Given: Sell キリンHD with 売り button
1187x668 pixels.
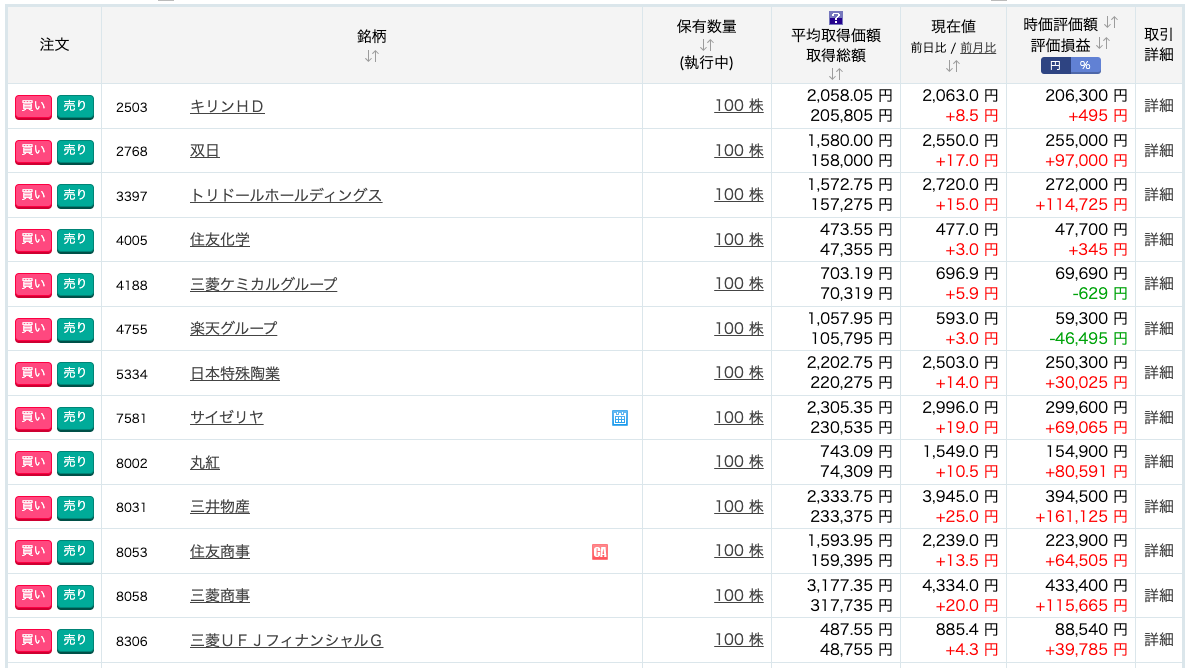Looking at the screenshot, I should pos(75,107).
